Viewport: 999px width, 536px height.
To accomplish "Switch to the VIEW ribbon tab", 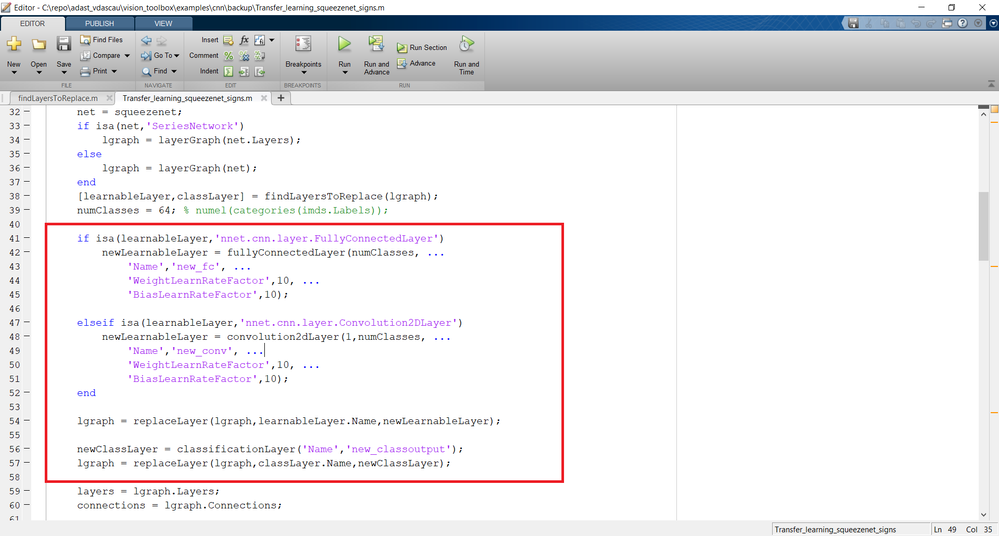I will pyautogui.click(x=163, y=24).
